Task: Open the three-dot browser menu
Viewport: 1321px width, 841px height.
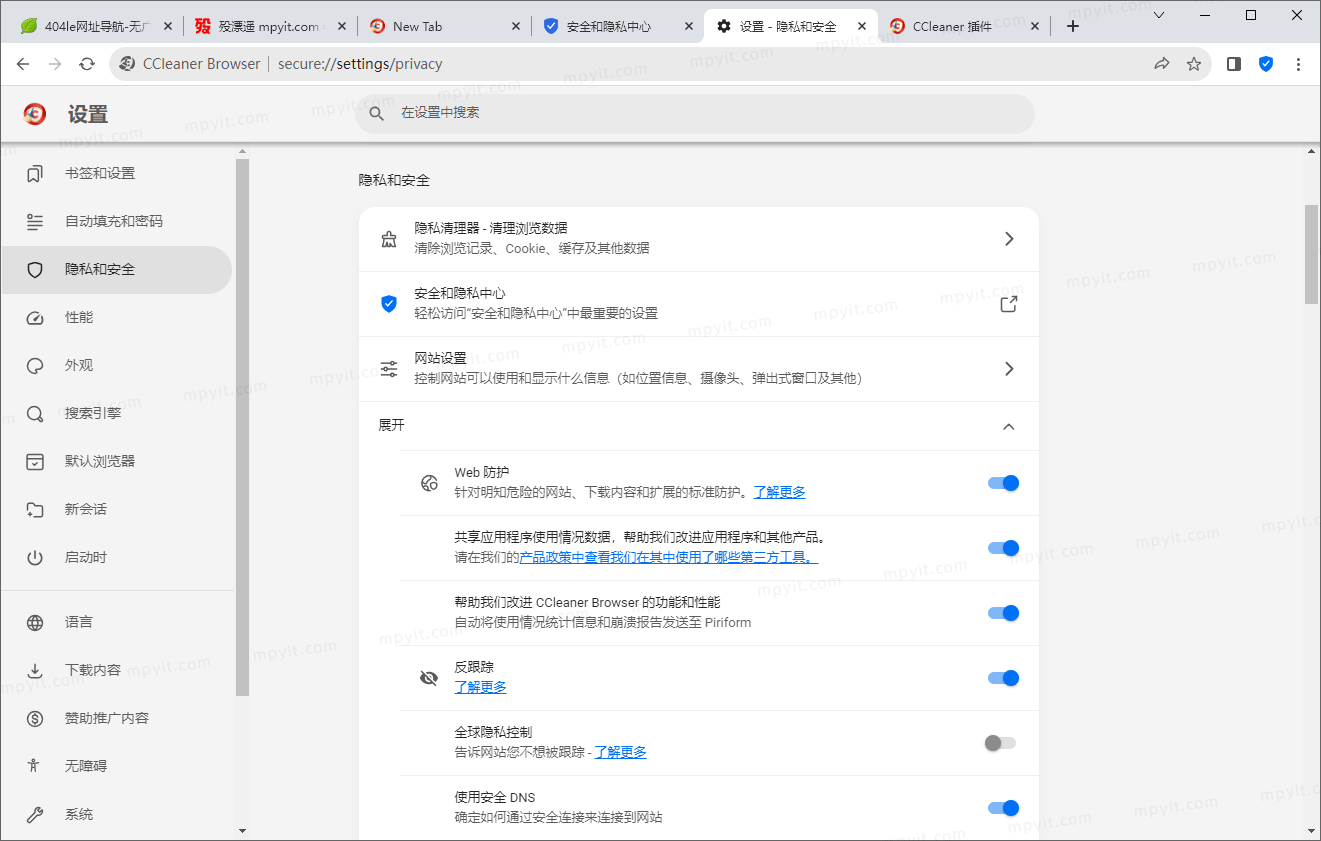Action: click(x=1298, y=64)
